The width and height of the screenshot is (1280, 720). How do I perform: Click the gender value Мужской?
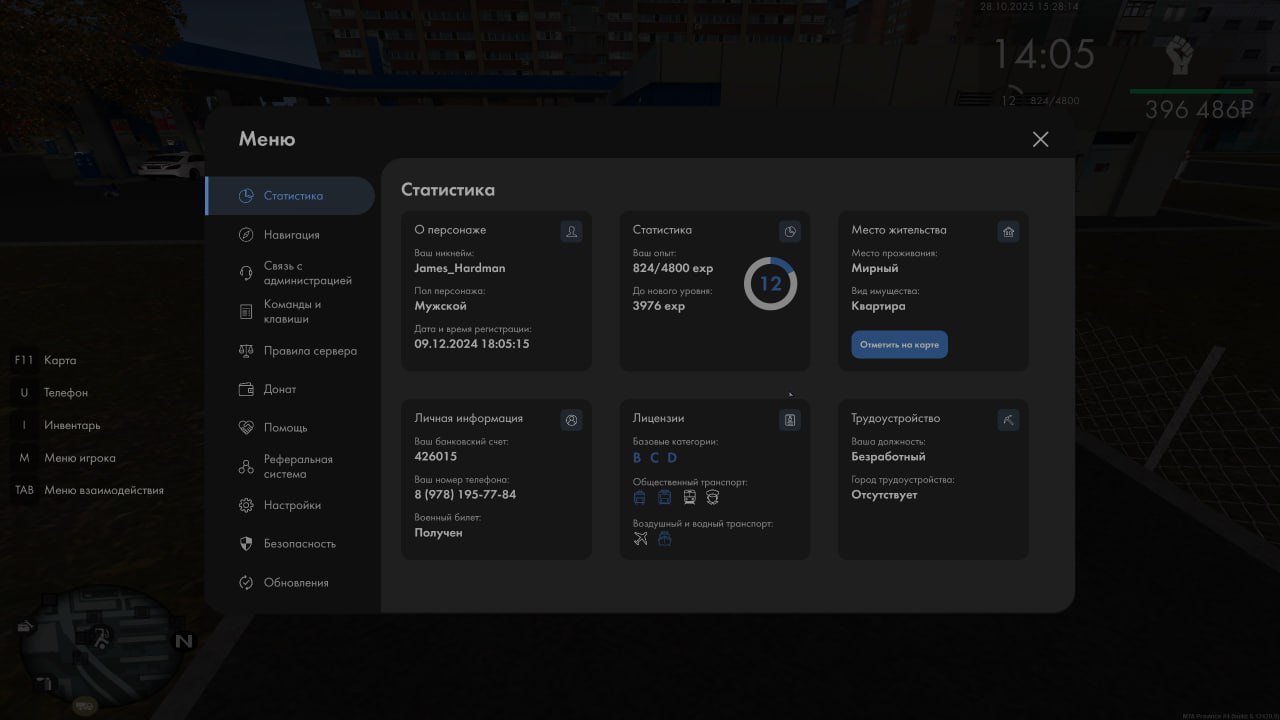click(441, 306)
